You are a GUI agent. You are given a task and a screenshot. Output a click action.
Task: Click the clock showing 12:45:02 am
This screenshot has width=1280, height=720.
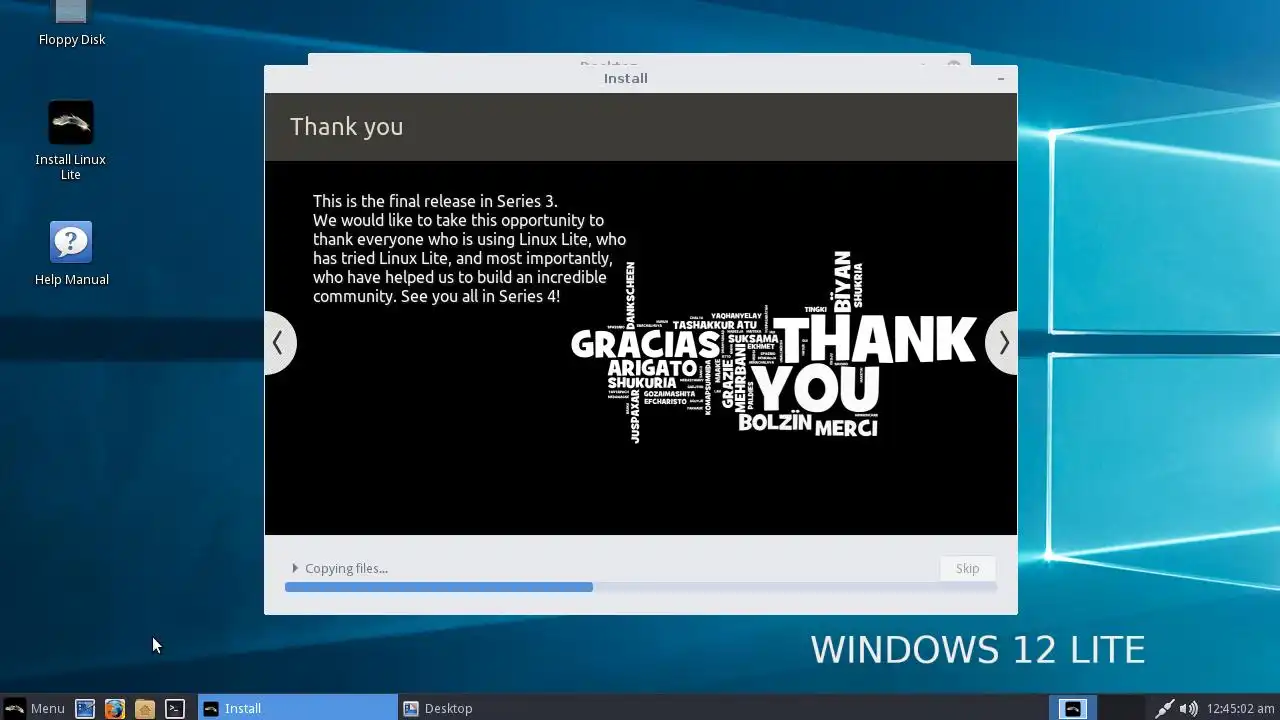click(x=1240, y=708)
